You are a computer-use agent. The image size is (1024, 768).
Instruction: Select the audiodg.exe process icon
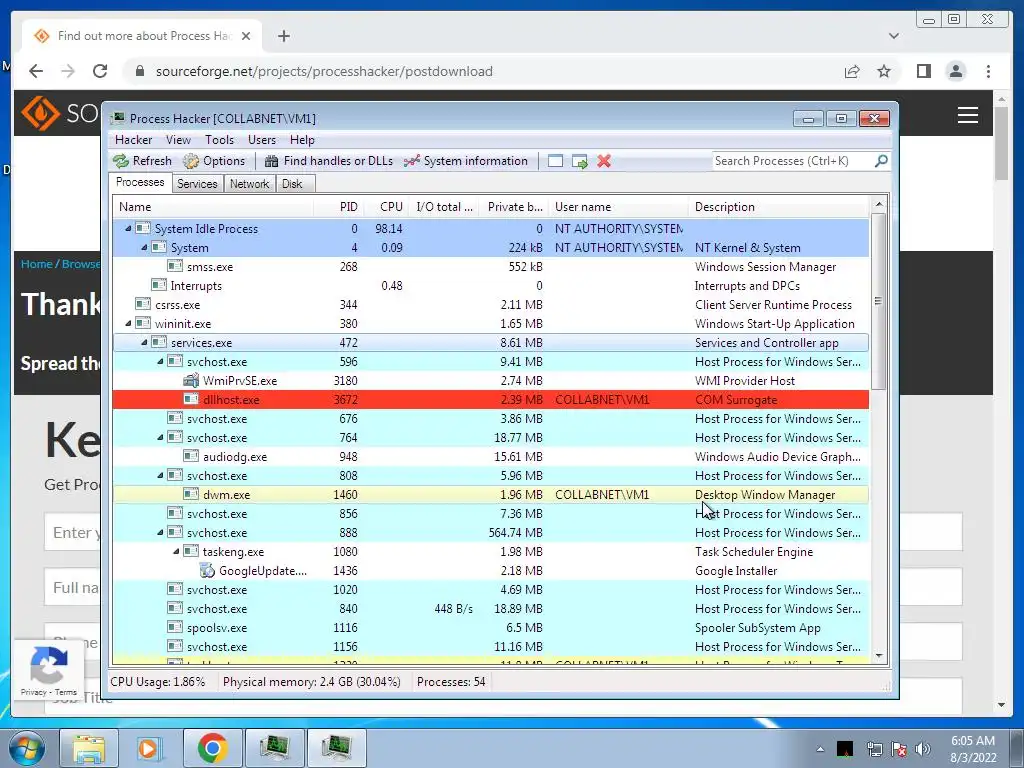191,456
